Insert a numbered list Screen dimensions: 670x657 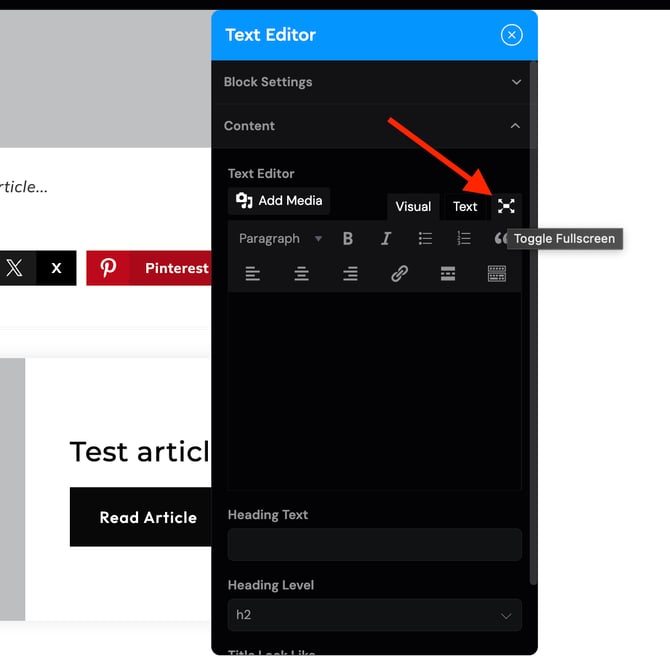point(464,238)
